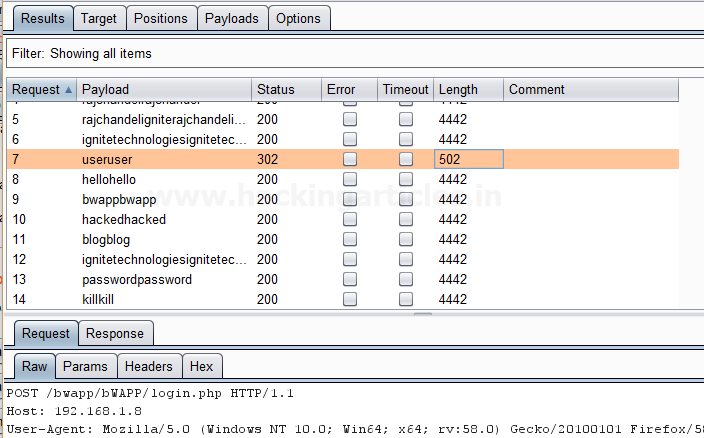704x438 pixels.
Task: Open the Options tab
Action: pyautogui.click(x=299, y=18)
